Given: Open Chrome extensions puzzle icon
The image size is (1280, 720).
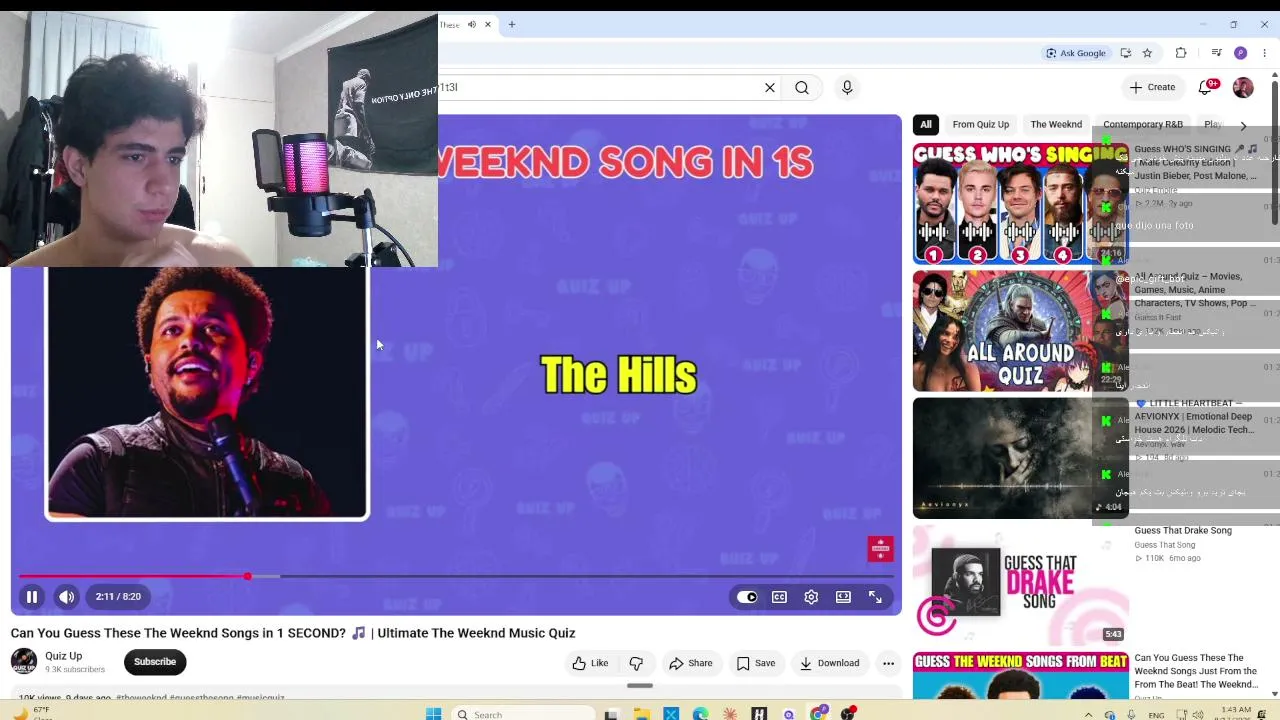Looking at the screenshot, I should [x=1181, y=53].
